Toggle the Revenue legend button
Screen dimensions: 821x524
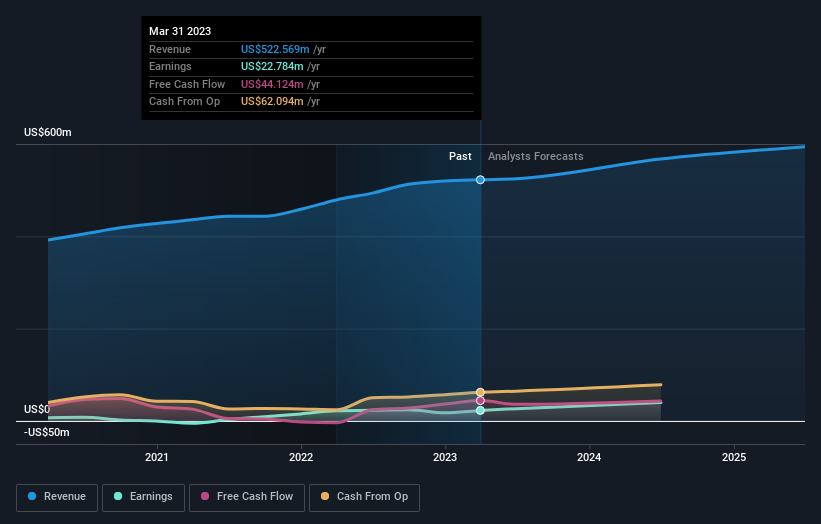pos(57,497)
